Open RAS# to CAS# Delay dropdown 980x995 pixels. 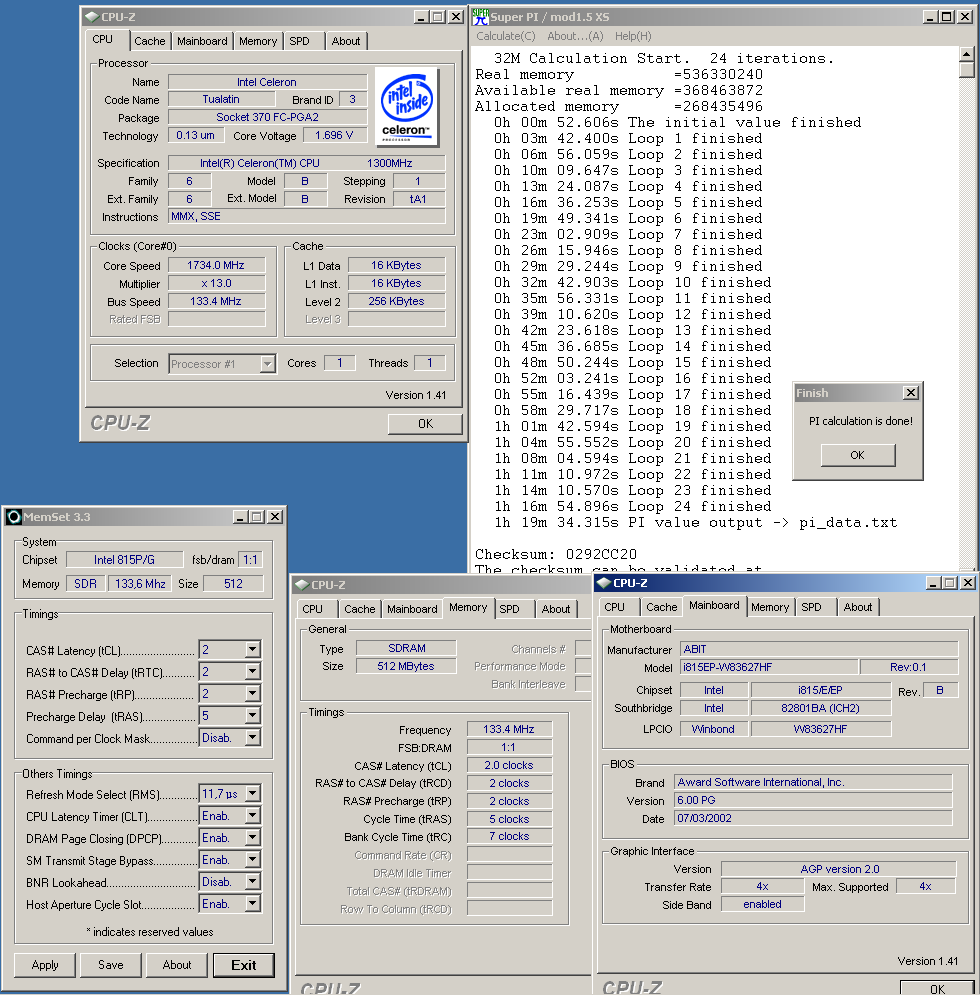(x=253, y=671)
